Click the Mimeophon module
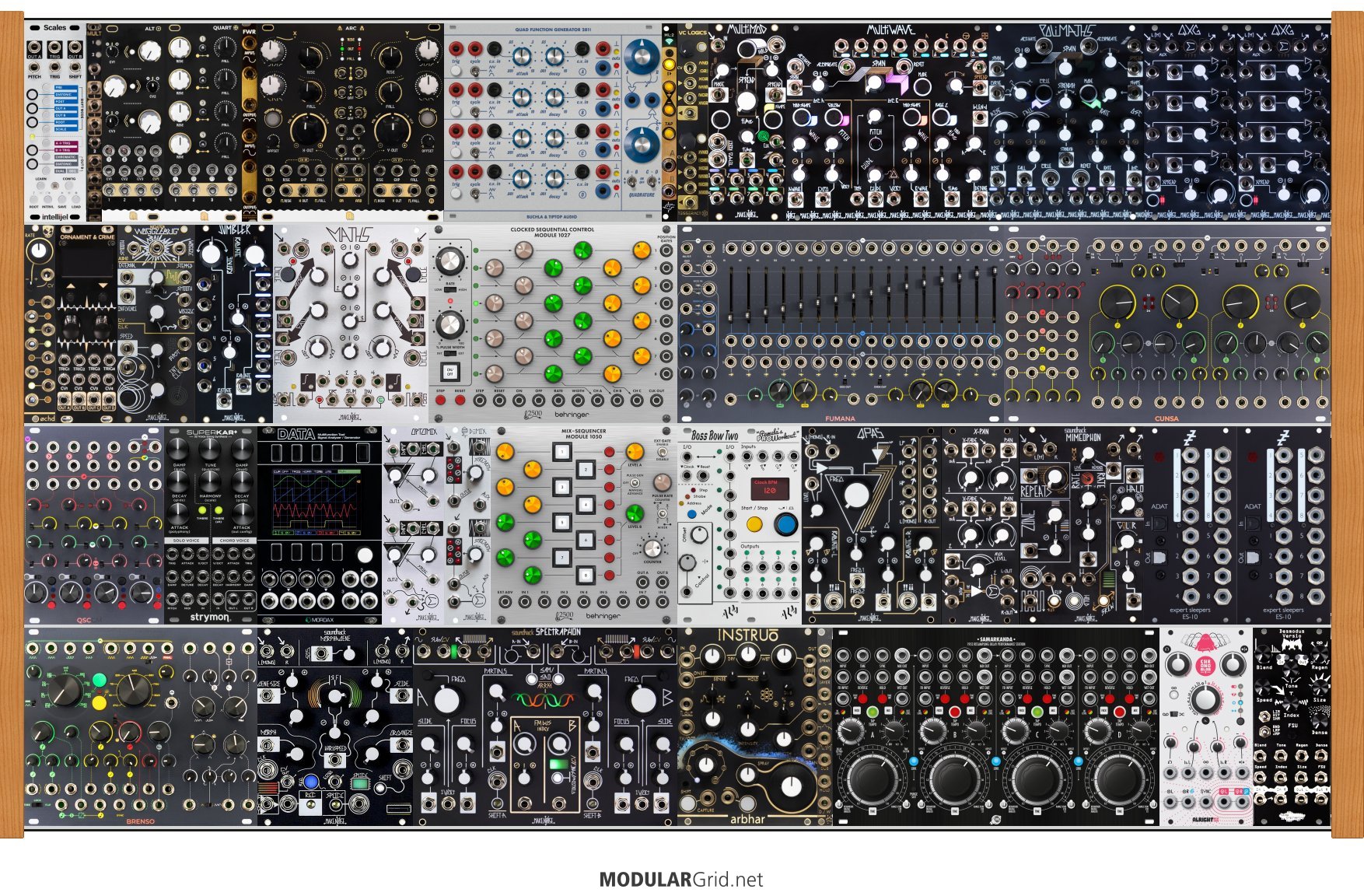This screenshot has width=1364, height=896. pyautogui.click(x=1082, y=525)
